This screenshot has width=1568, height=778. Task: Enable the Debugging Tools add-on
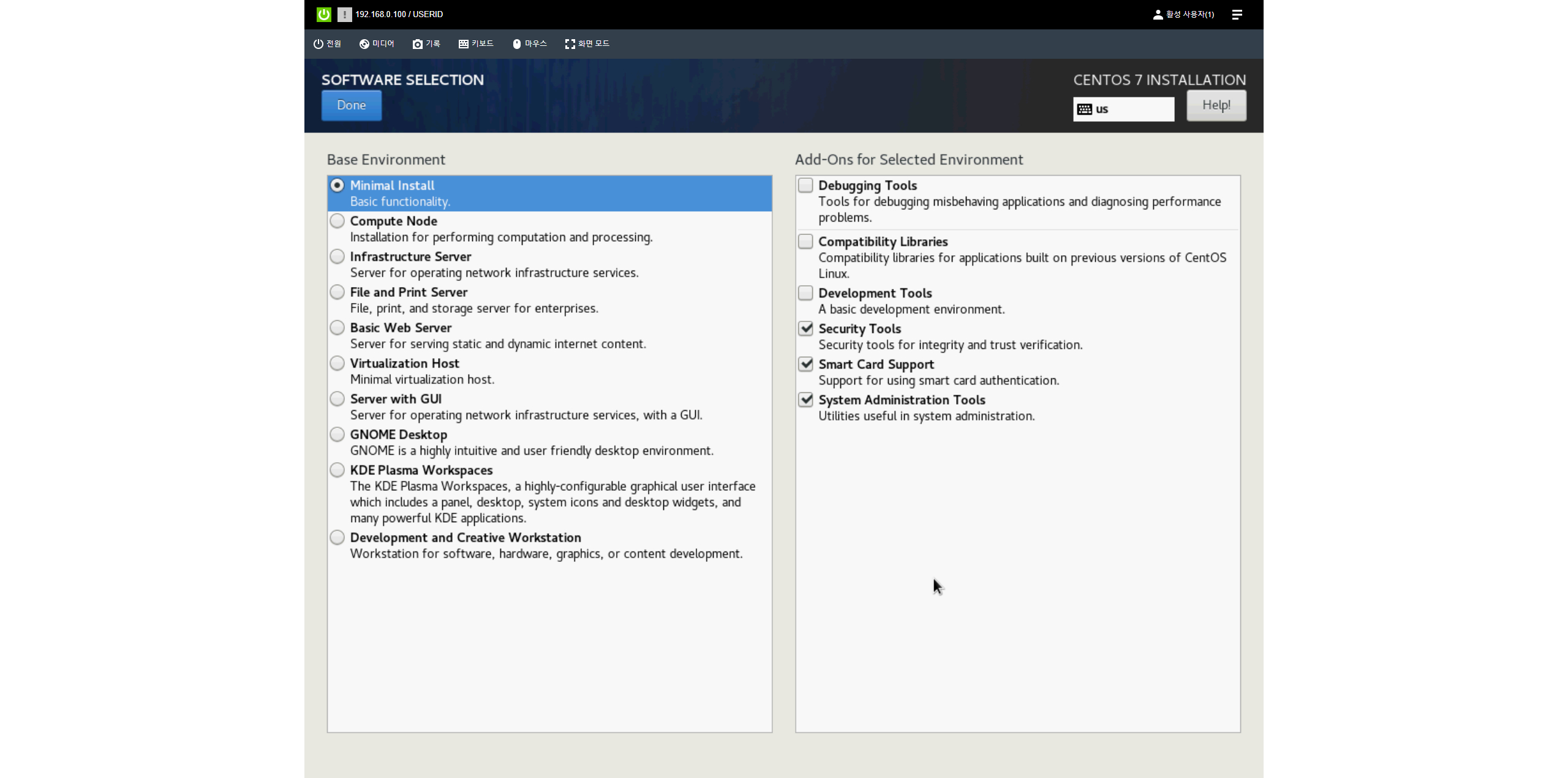[x=805, y=185]
